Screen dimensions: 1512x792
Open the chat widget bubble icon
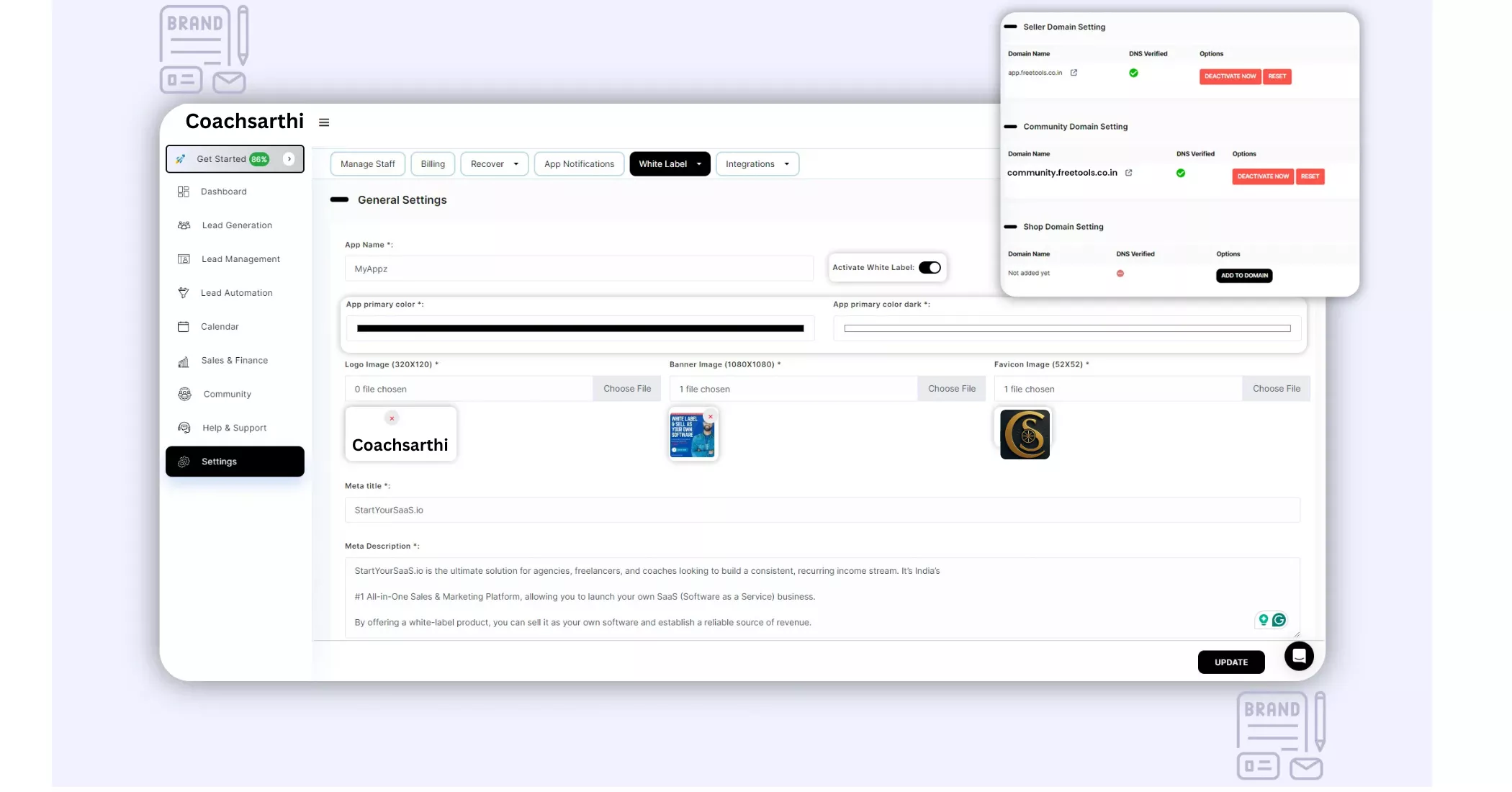[1299, 656]
